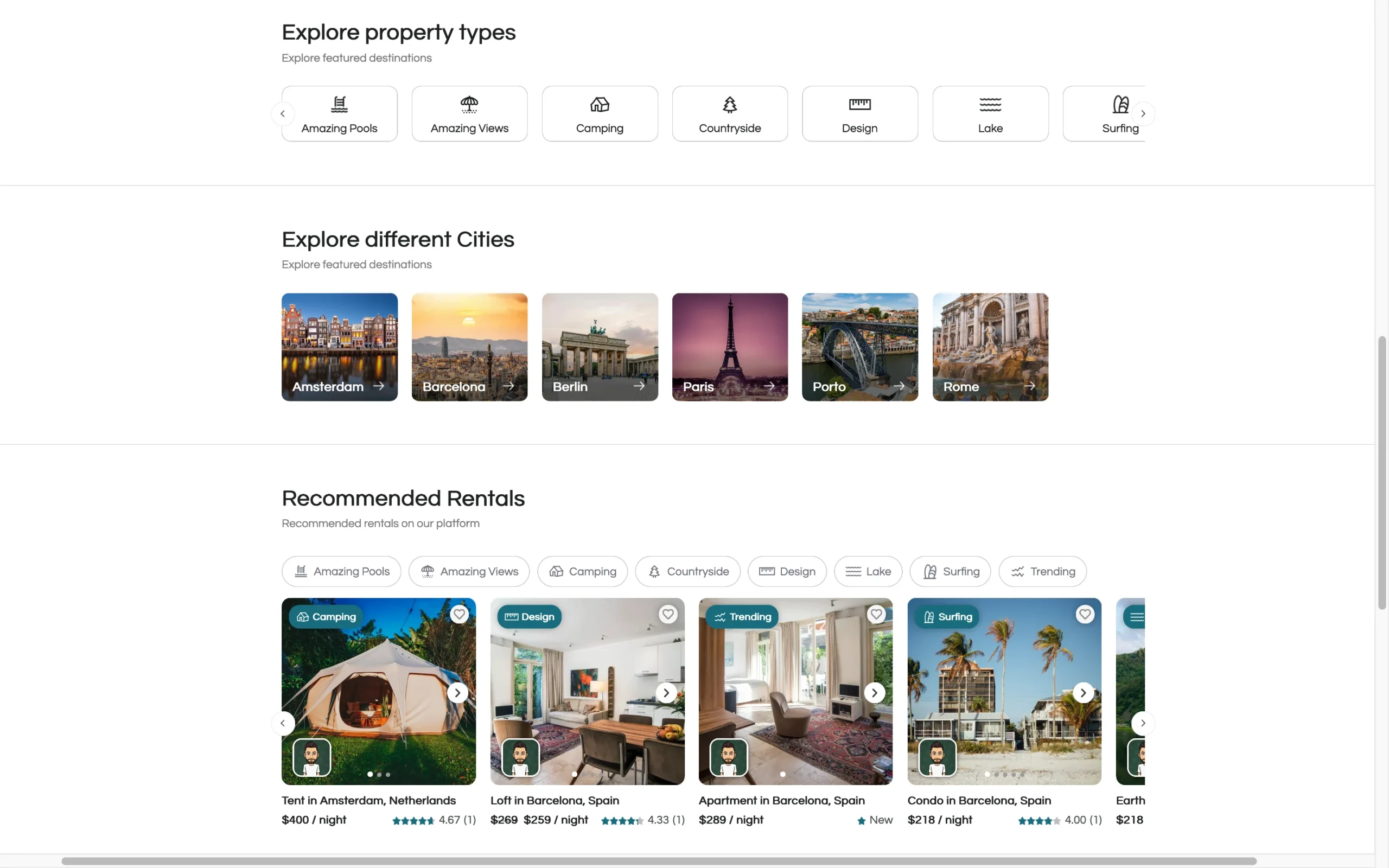Show next property types with right chevron
1389x868 pixels.
pyautogui.click(x=1143, y=114)
